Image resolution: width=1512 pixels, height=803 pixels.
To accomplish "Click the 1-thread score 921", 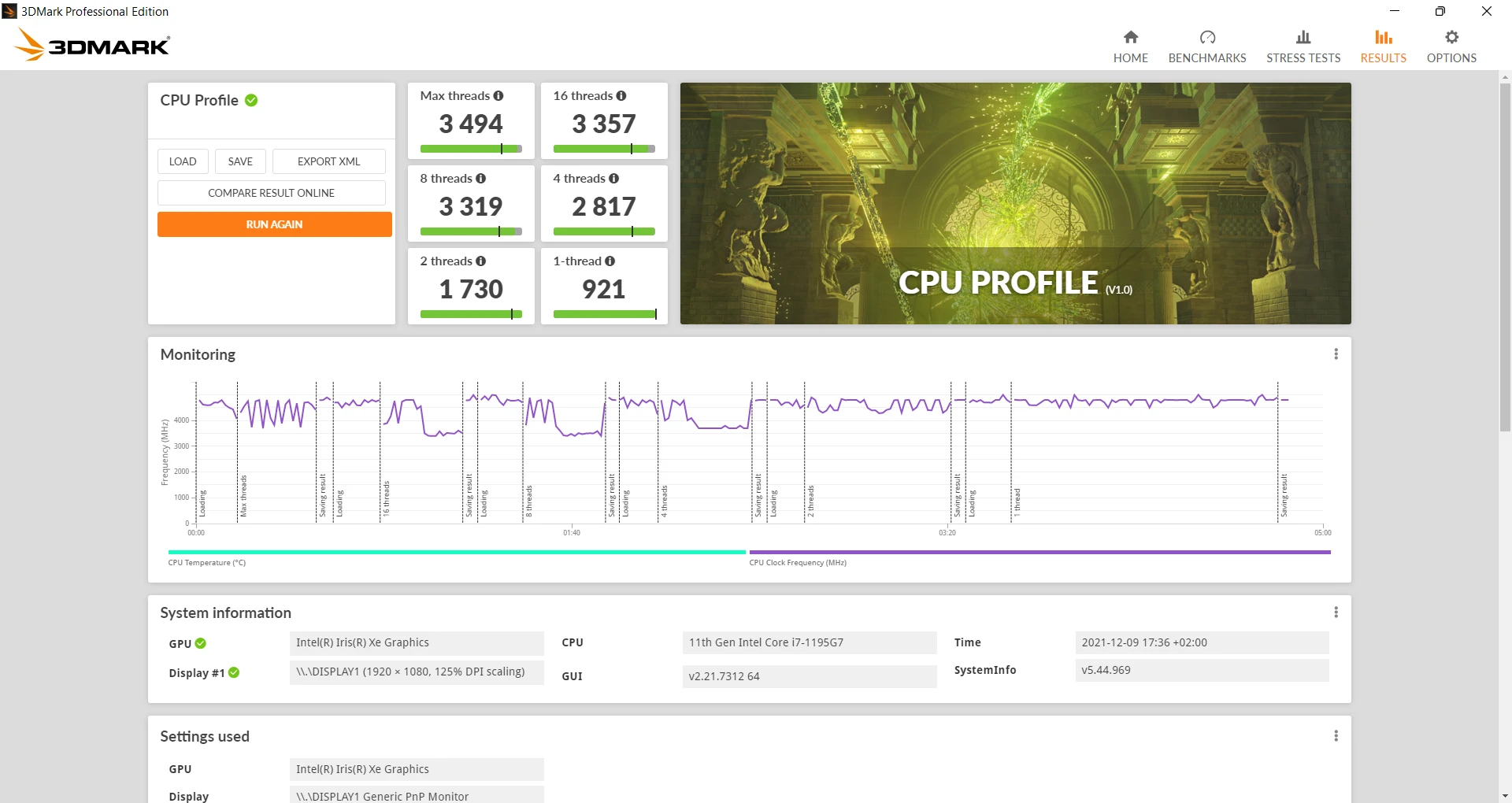I will coord(604,289).
